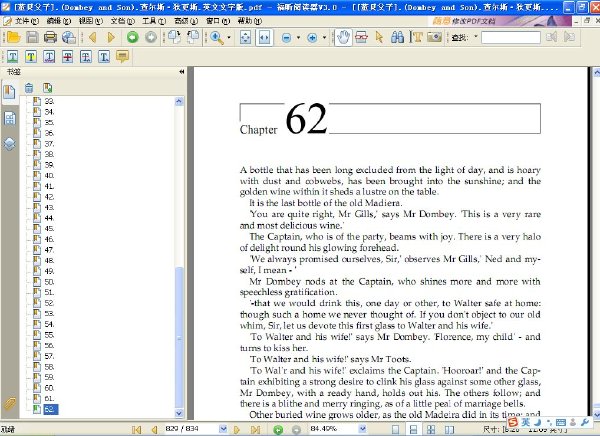Delete bookmark with trash icon
The width and height of the screenshot is (600, 436).
(x=29, y=88)
